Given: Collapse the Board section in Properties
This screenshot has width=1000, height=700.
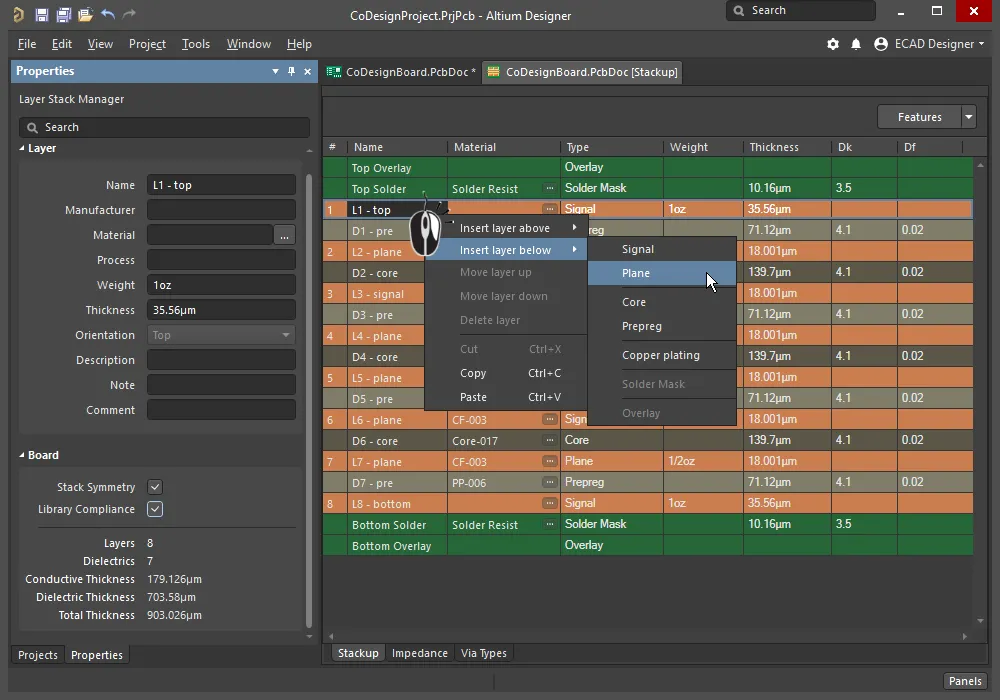Looking at the screenshot, I should tap(23, 455).
